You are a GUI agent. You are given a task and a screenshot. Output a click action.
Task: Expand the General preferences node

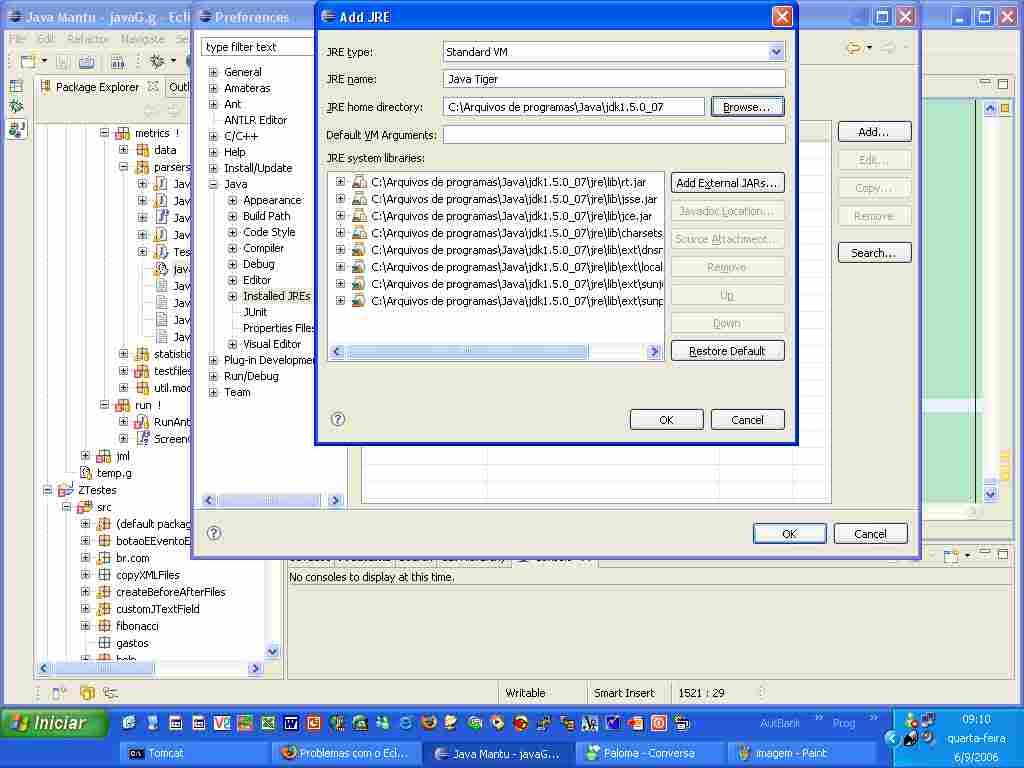(213, 72)
